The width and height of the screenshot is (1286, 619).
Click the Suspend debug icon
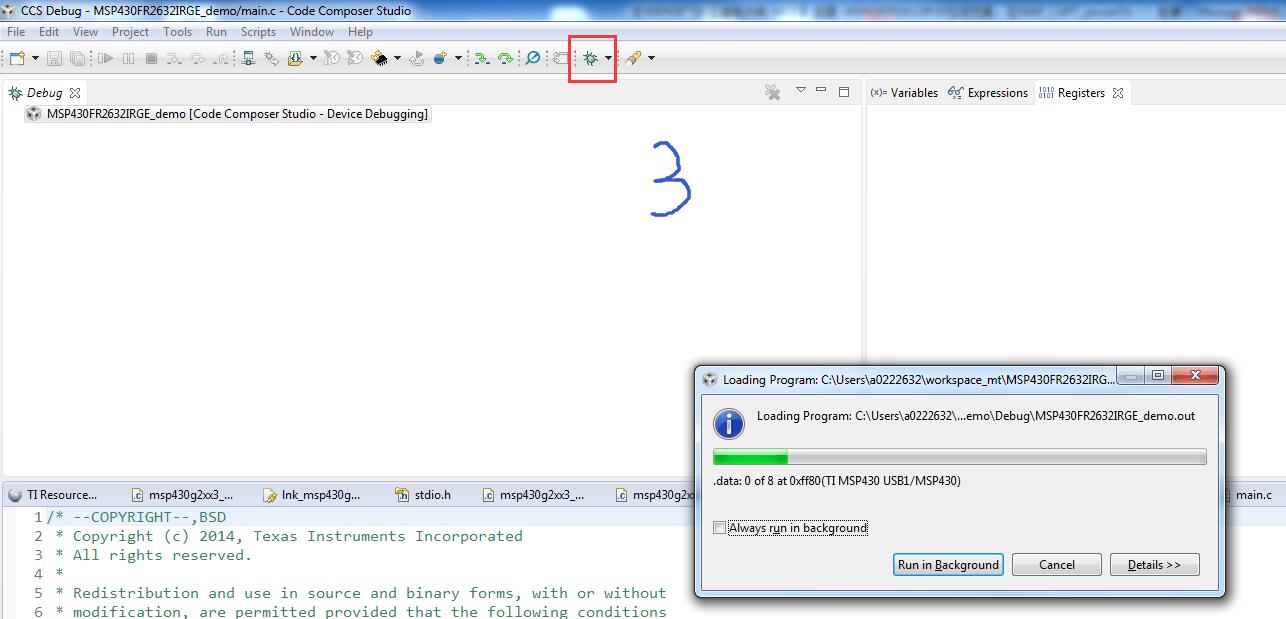[x=128, y=59]
